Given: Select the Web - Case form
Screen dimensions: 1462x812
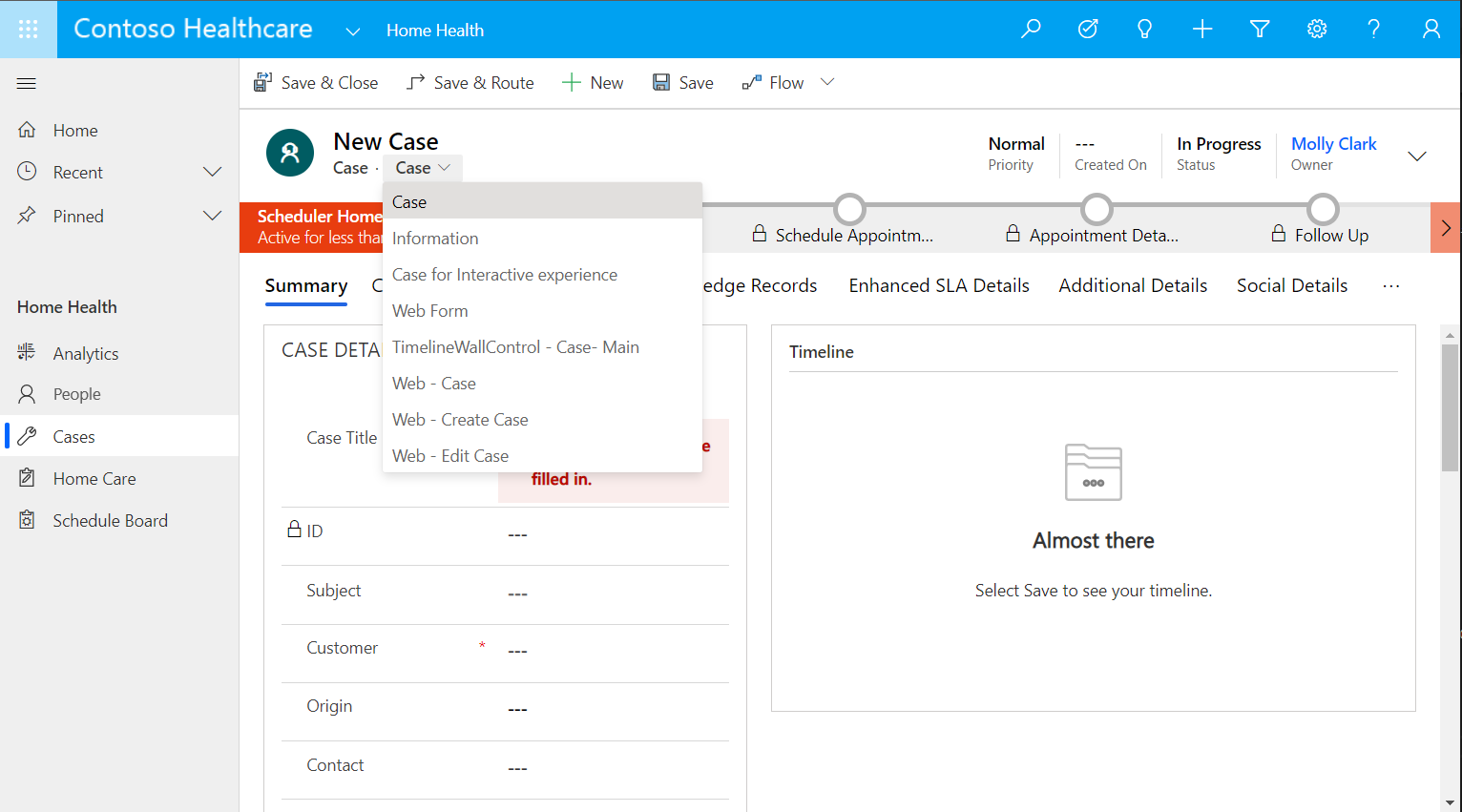Looking at the screenshot, I should [x=543, y=384].
